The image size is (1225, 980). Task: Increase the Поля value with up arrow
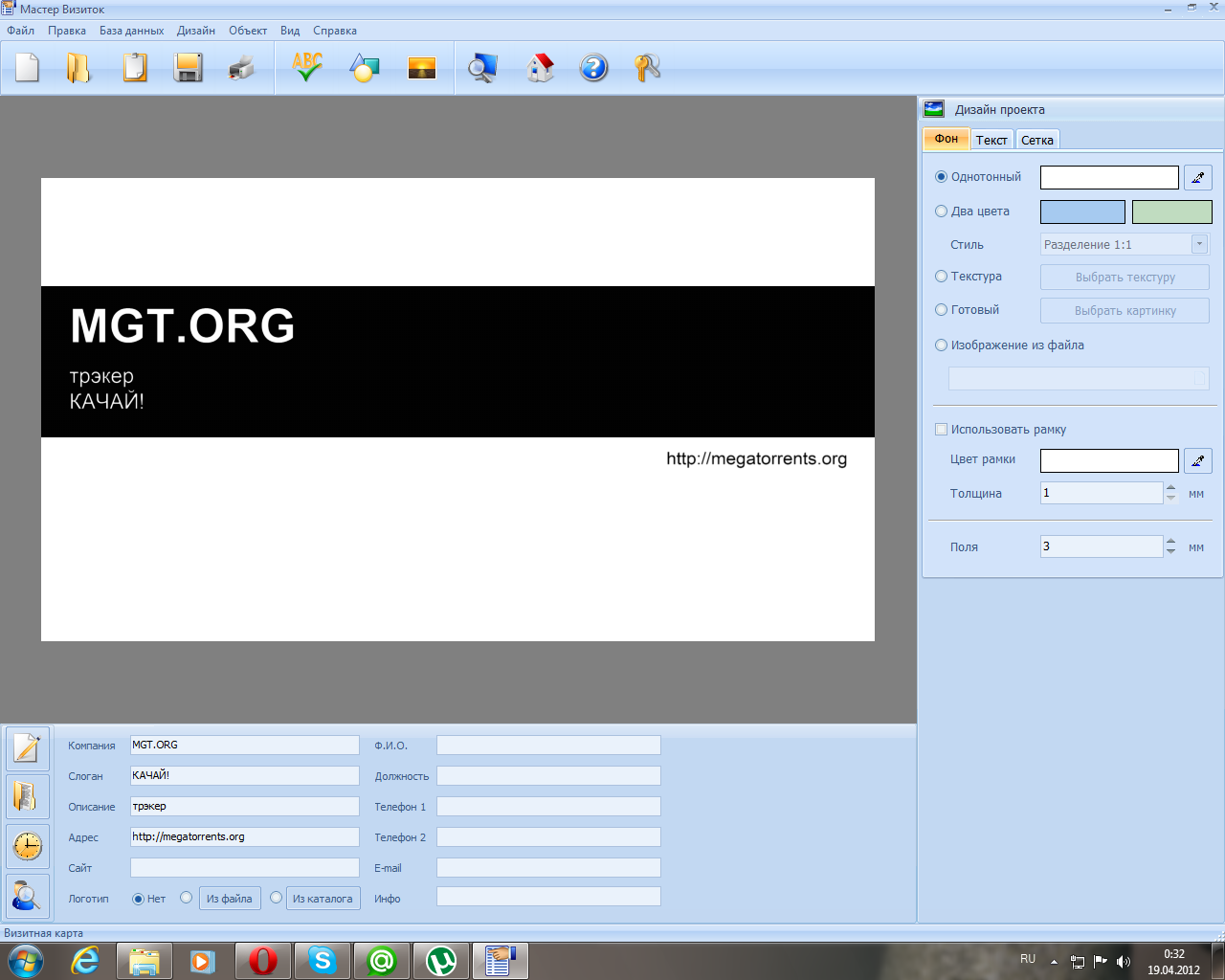click(1171, 541)
